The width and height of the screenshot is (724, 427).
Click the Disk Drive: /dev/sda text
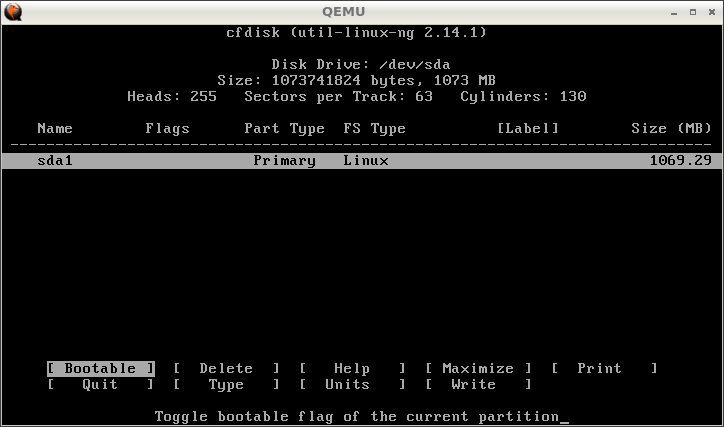click(x=361, y=64)
